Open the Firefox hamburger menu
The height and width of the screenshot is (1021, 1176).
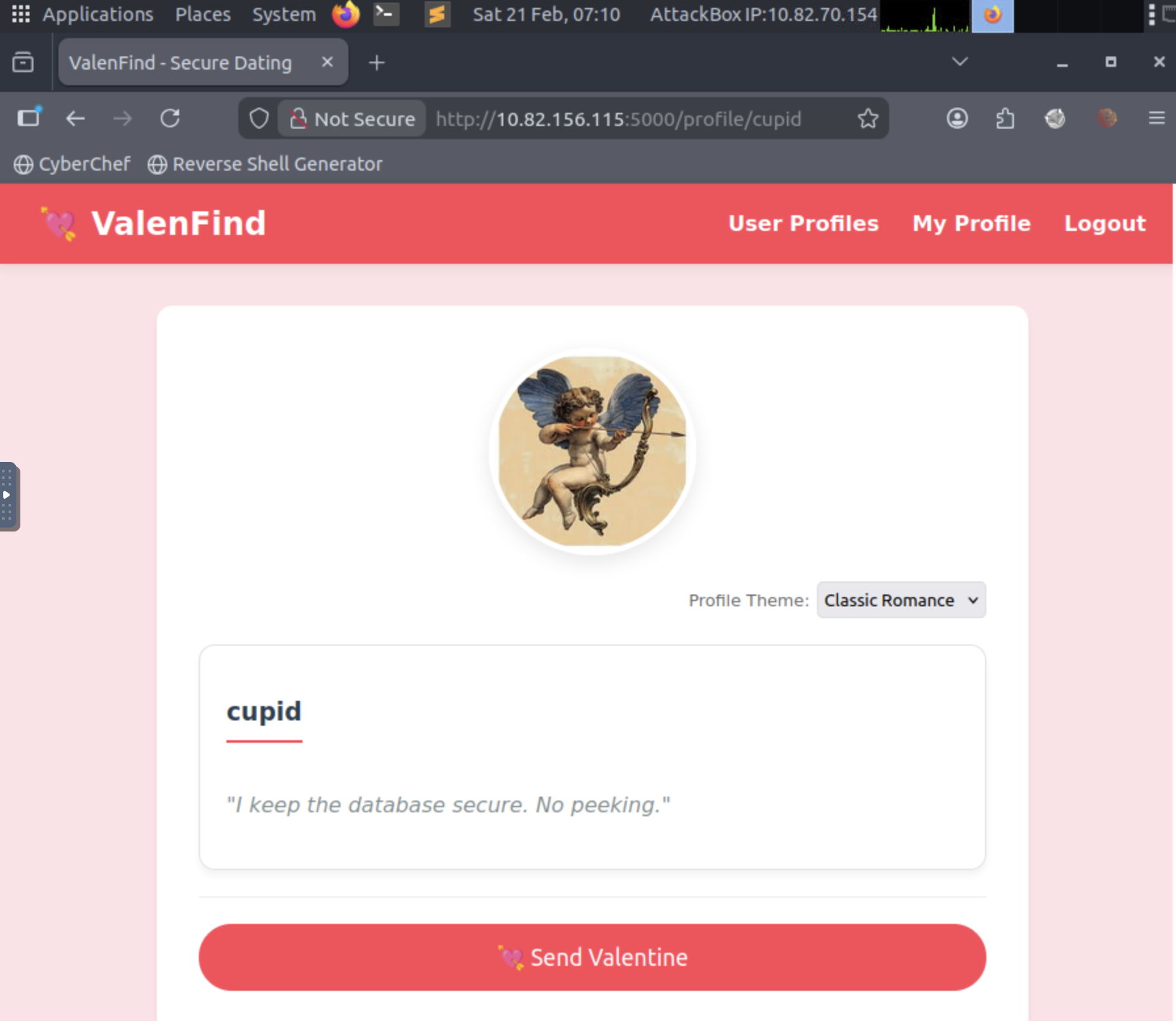pyautogui.click(x=1156, y=118)
